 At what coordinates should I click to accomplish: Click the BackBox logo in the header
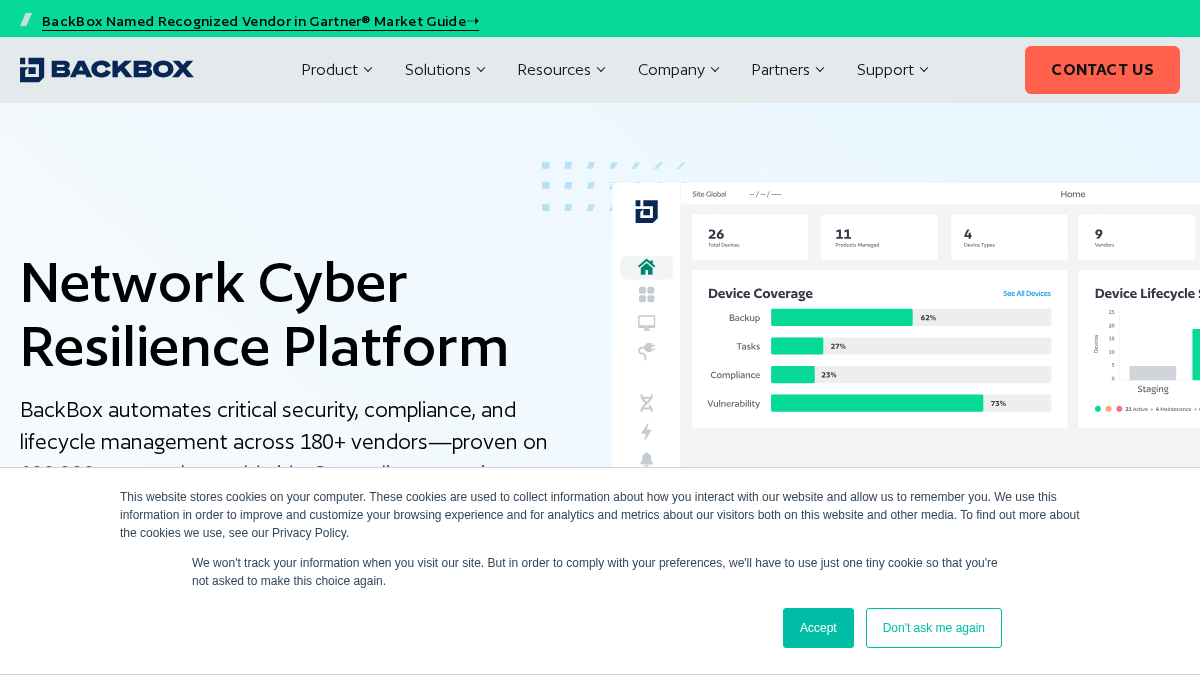tap(107, 70)
